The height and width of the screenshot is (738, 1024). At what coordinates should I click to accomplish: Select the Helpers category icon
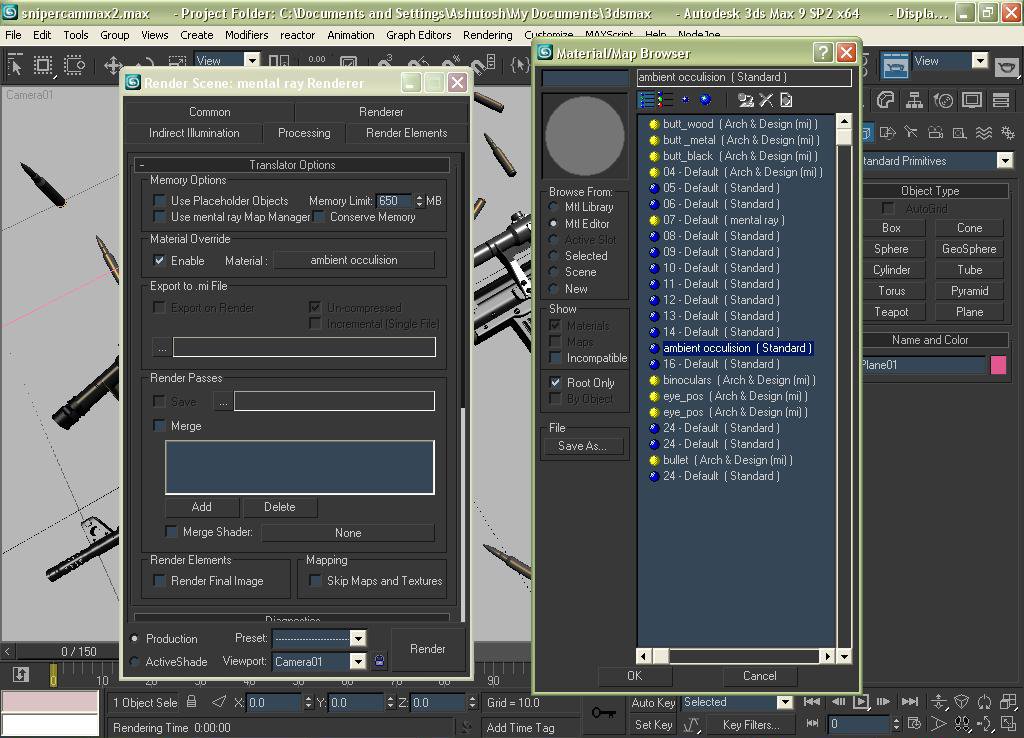click(959, 133)
